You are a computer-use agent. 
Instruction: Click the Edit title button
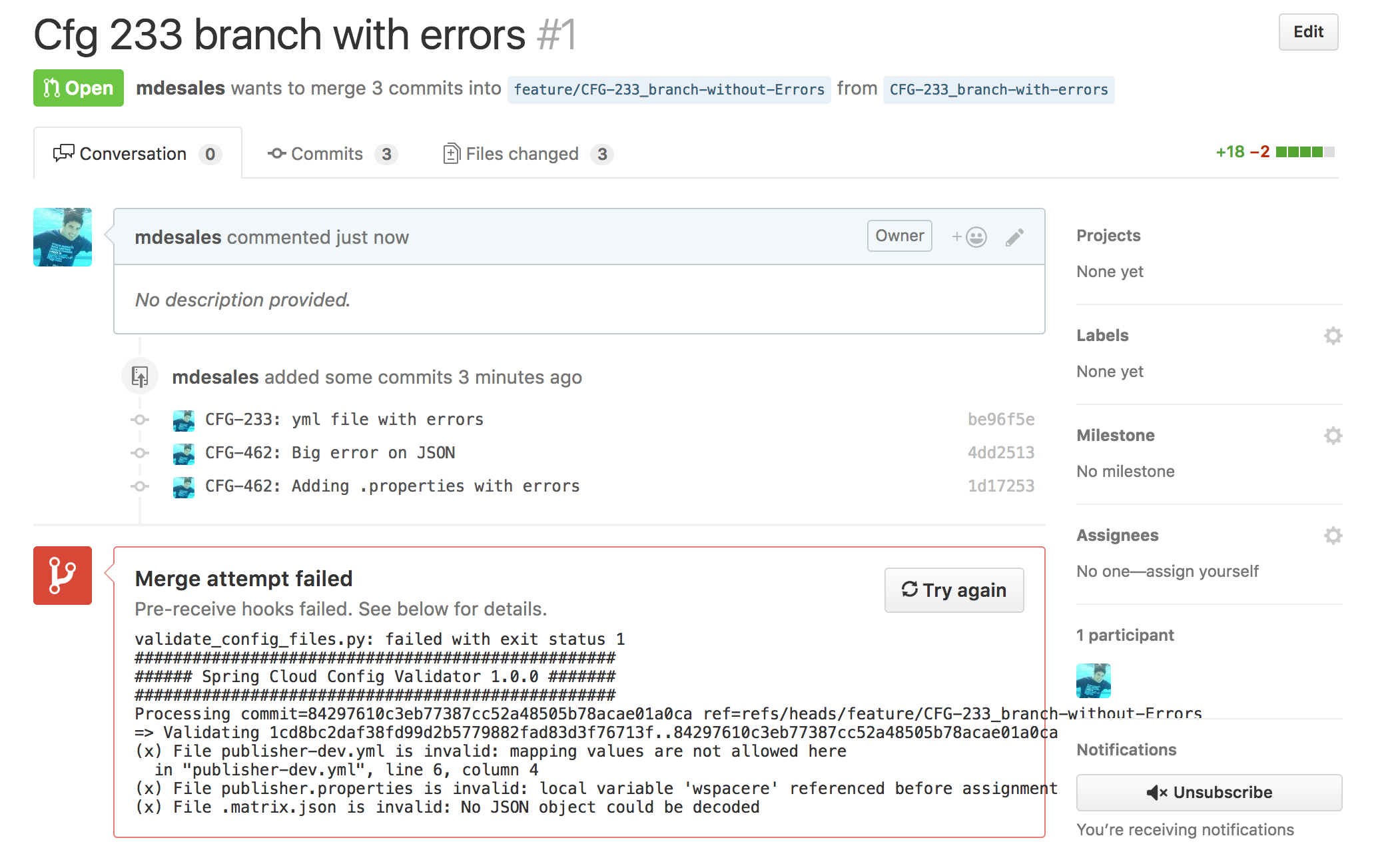1307,32
